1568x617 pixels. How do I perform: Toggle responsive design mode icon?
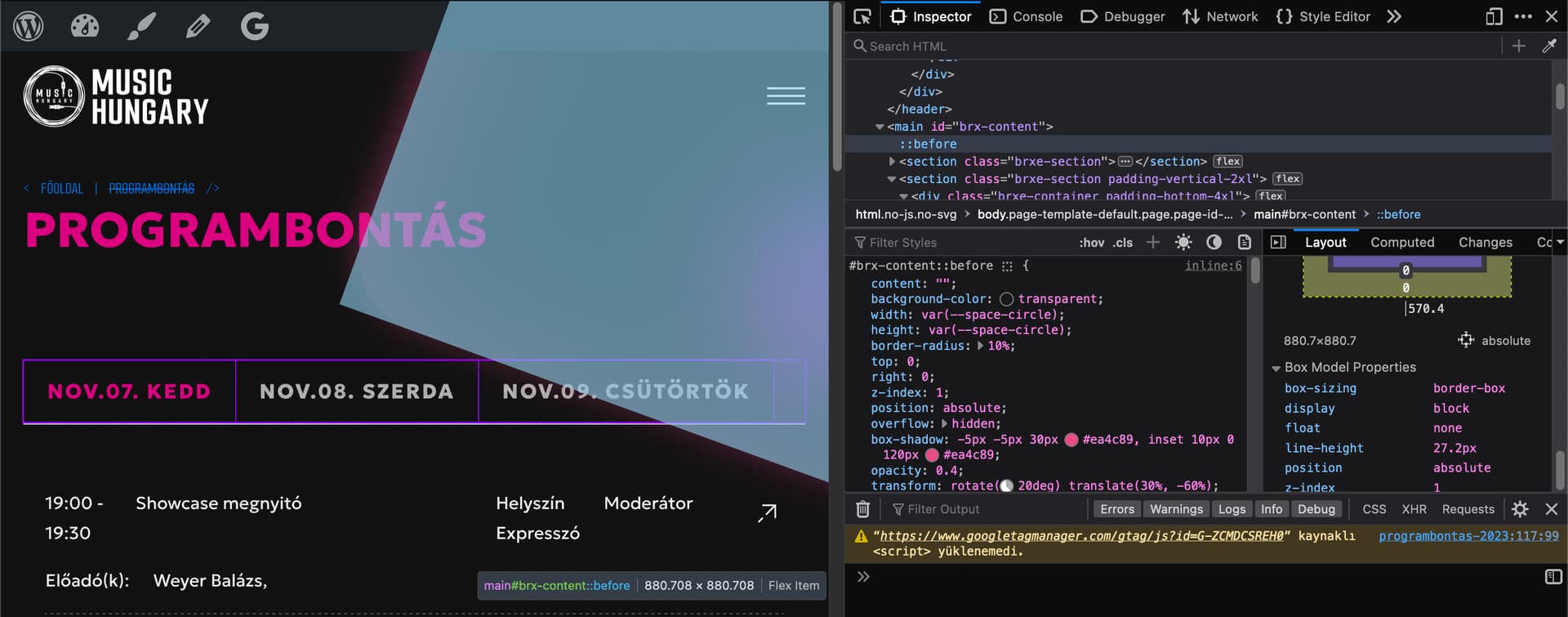pyautogui.click(x=1494, y=16)
